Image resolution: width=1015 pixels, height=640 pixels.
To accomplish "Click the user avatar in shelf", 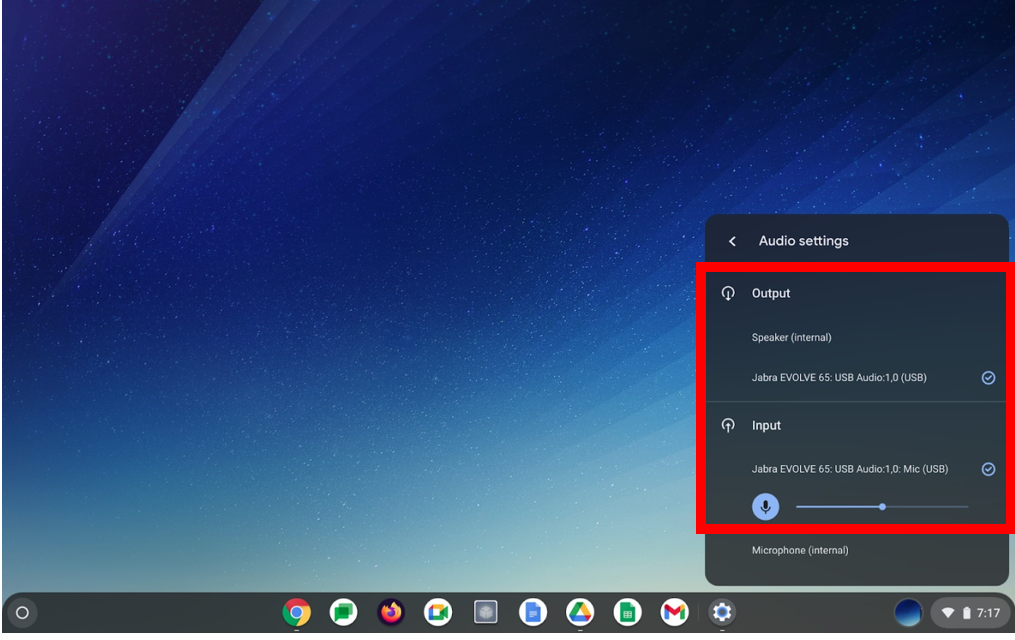I will click(x=908, y=612).
